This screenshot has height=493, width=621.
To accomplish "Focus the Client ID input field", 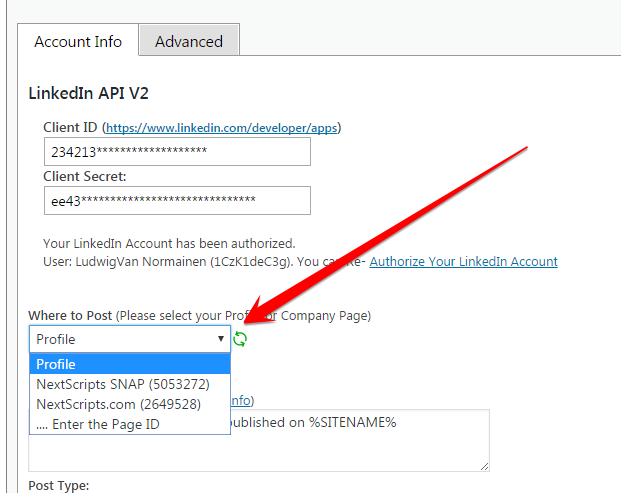I will pos(177,152).
